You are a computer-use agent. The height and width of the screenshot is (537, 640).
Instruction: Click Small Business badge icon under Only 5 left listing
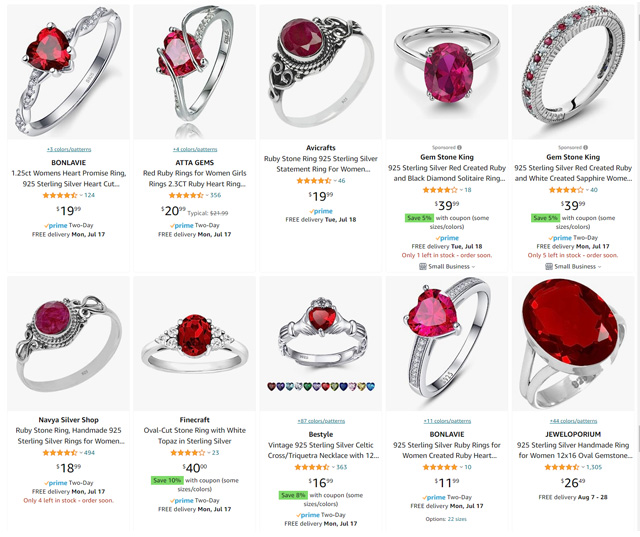(x=549, y=266)
